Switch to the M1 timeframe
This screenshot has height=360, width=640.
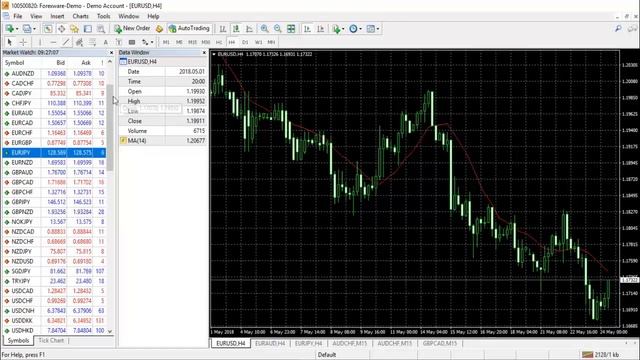pos(166,42)
